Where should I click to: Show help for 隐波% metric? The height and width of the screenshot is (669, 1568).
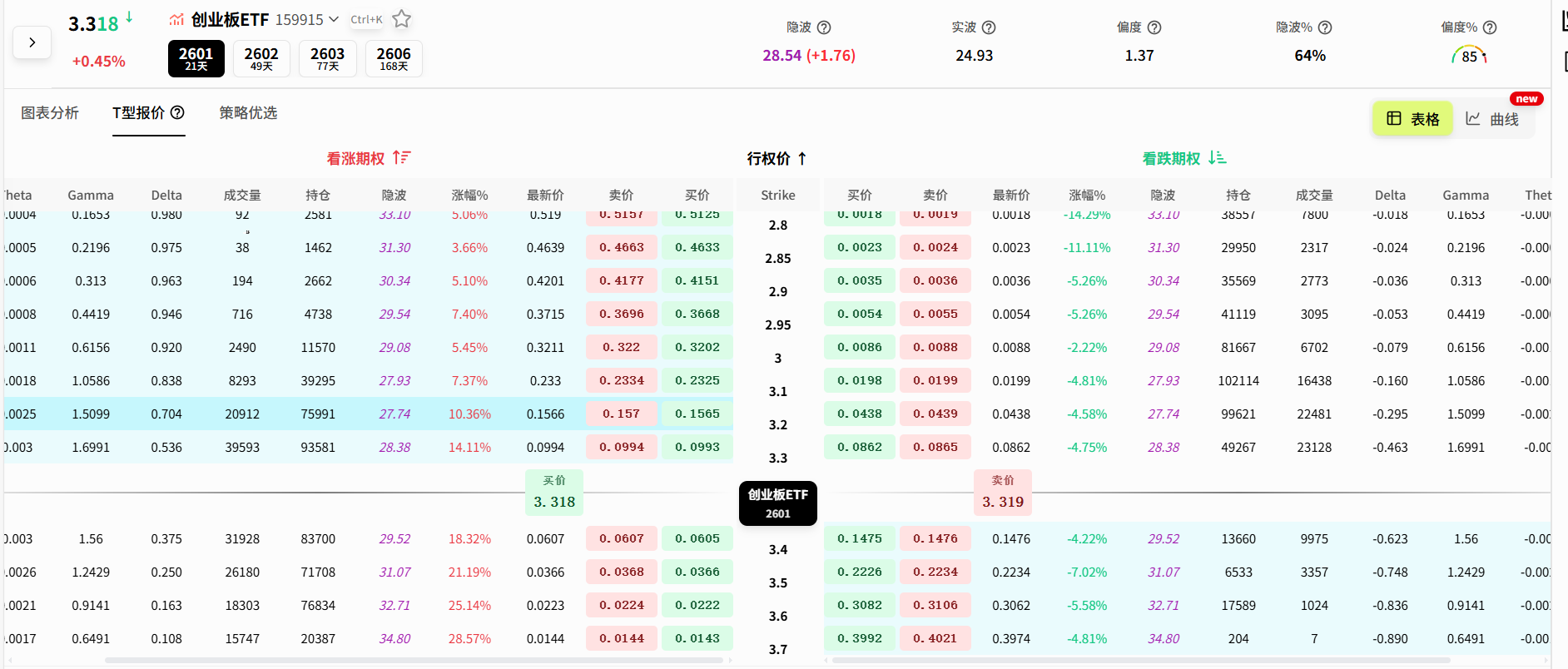coord(1325,27)
